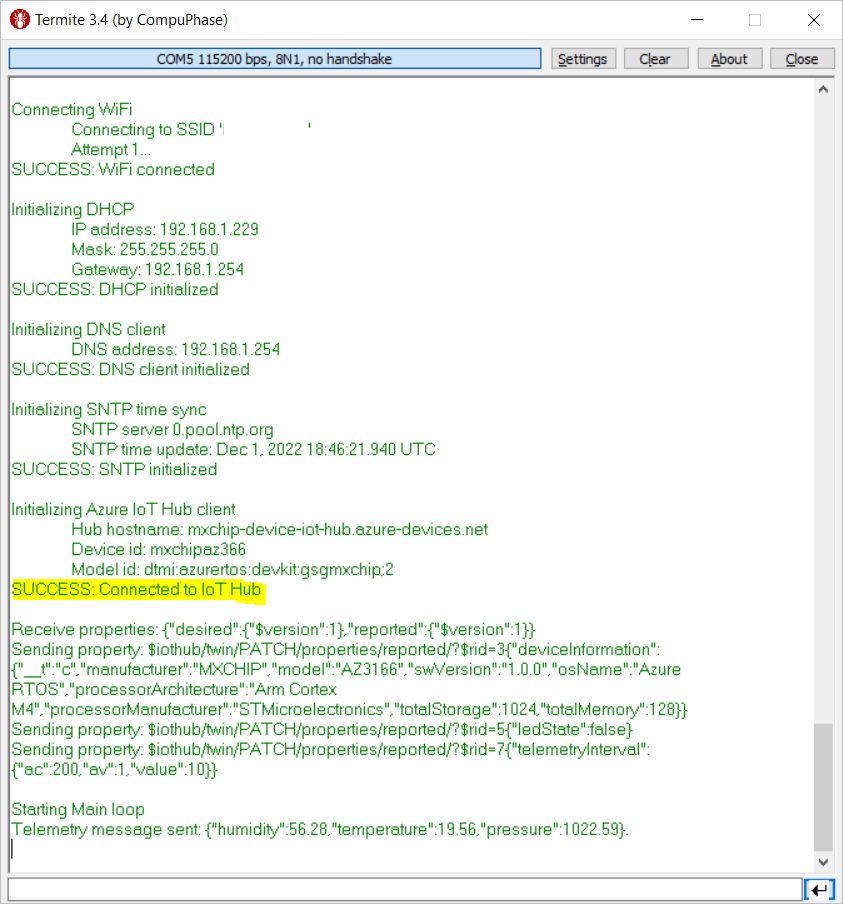843x904 pixels.
Task: Click the Termite app icon in title bar
Action: click(20, 20)
